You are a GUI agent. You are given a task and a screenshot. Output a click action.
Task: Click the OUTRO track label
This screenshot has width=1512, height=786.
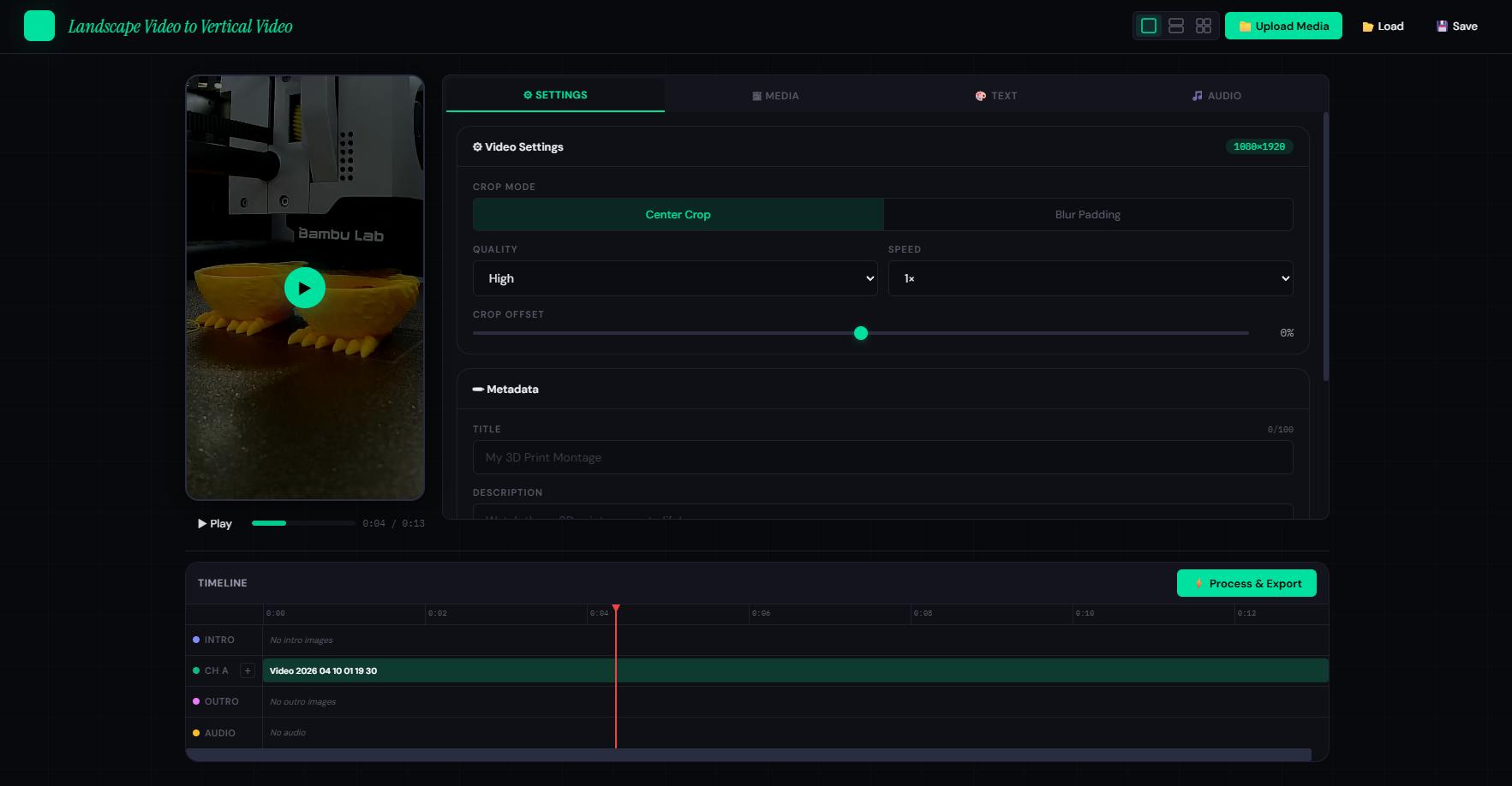click(222, 701)
